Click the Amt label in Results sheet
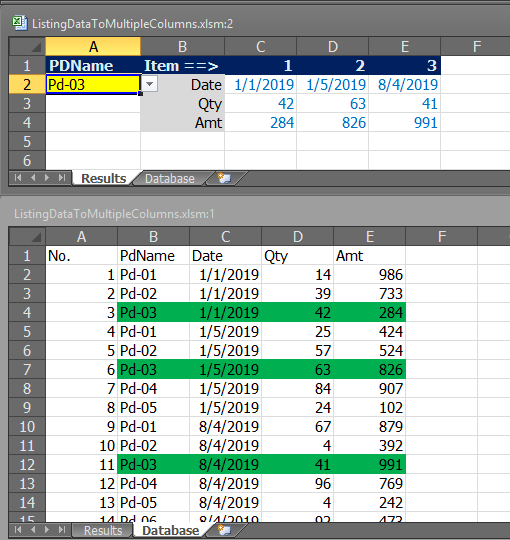The image size is (510, 540). (183, 123)
